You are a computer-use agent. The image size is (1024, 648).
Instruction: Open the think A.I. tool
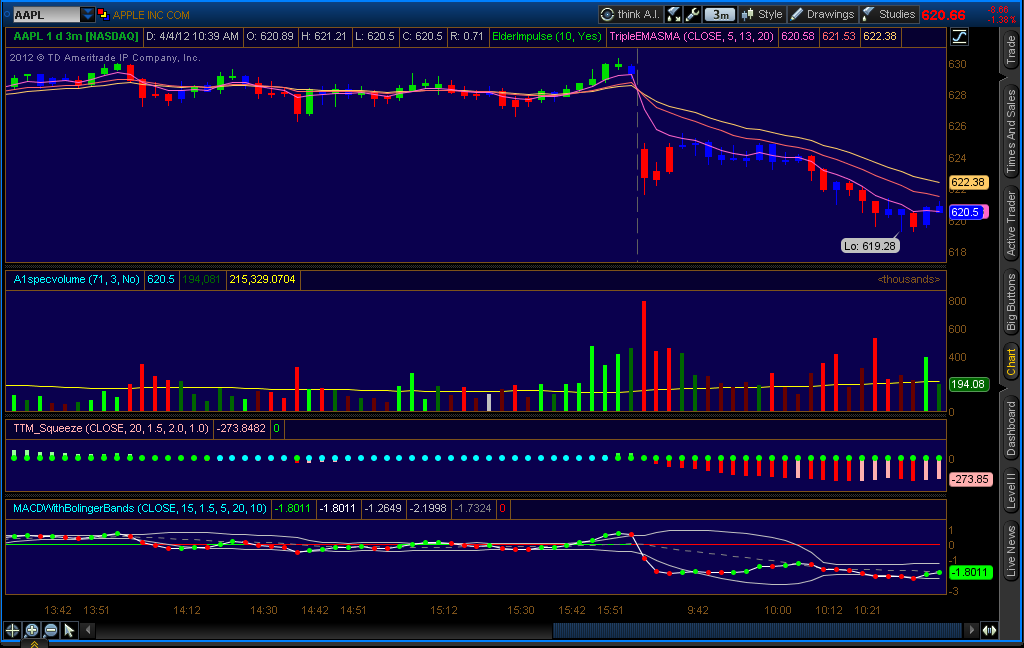(x=631, y=14)
